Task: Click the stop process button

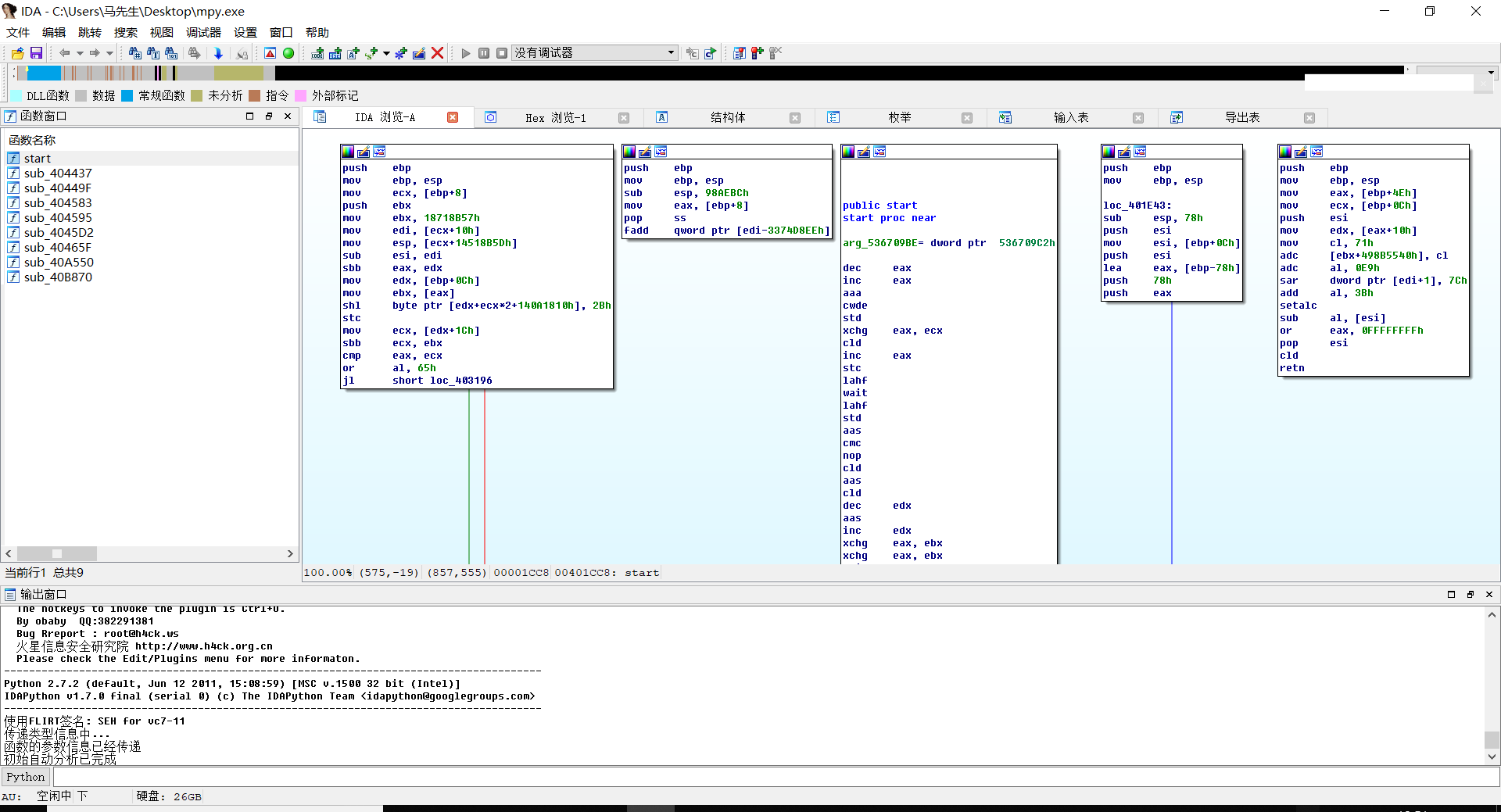Action: point(502,53)
